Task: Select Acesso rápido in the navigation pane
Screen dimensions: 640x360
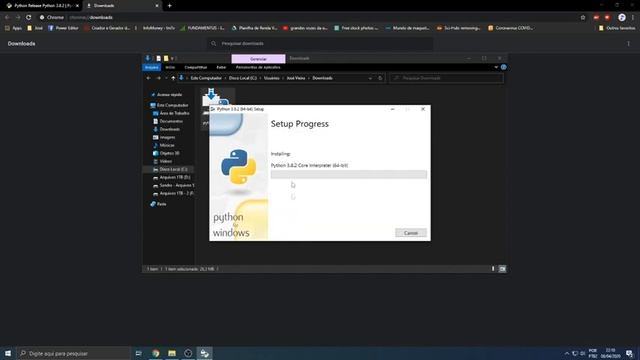Action: pos(169,95)
